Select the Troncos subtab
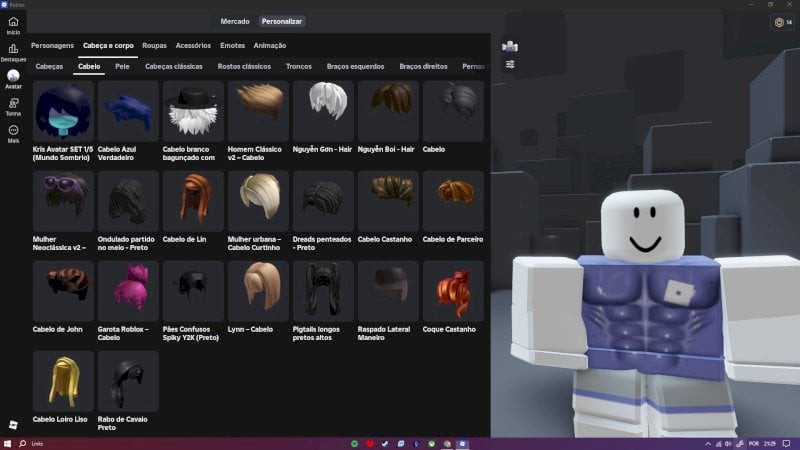Viewport: 800px width, 450px height. [x=298, y=66]
